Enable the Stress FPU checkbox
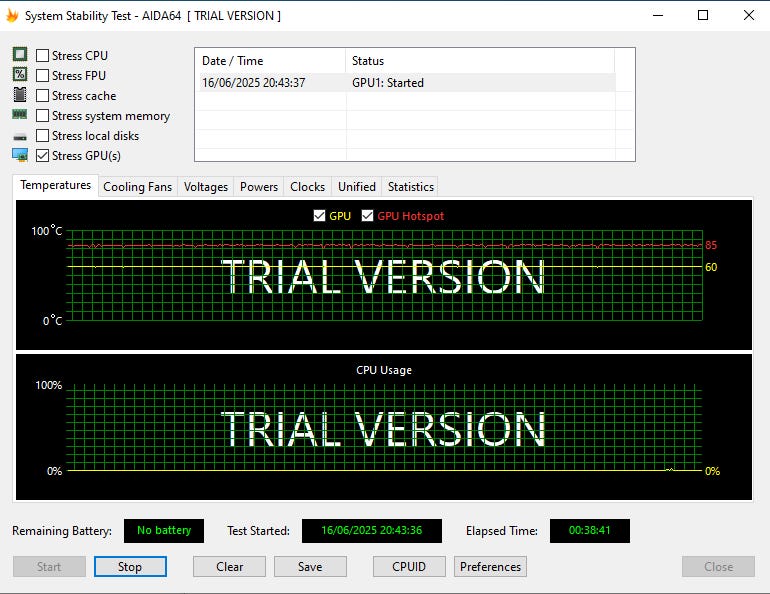 43,76
